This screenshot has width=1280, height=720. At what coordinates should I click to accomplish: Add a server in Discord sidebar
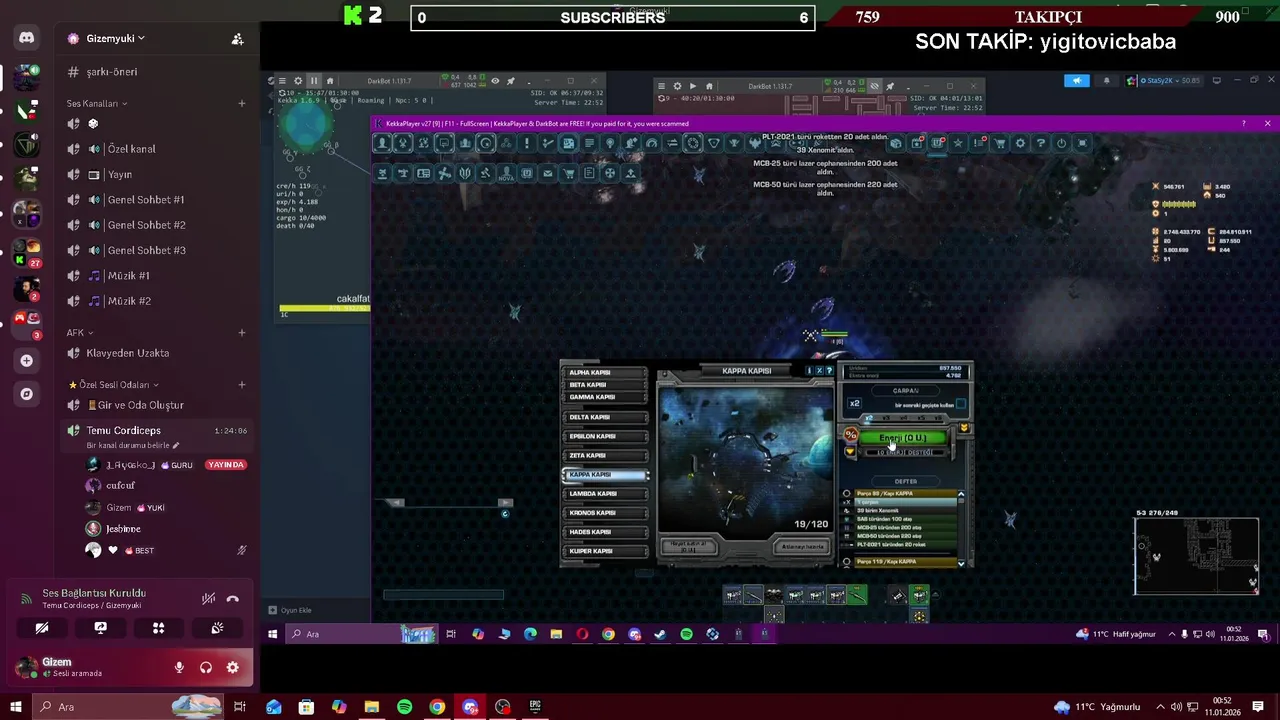point(27,360)
